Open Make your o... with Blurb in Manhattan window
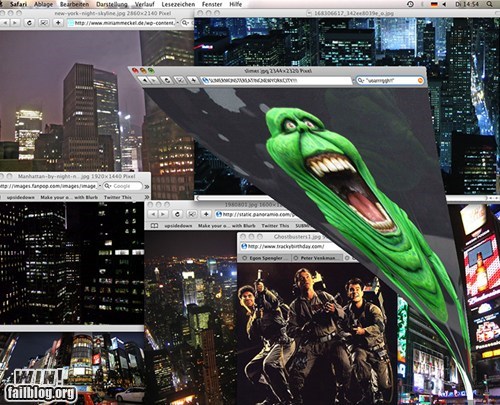Image resolution: width=500 pixels, height=405 pixels. tap(69, 197)
